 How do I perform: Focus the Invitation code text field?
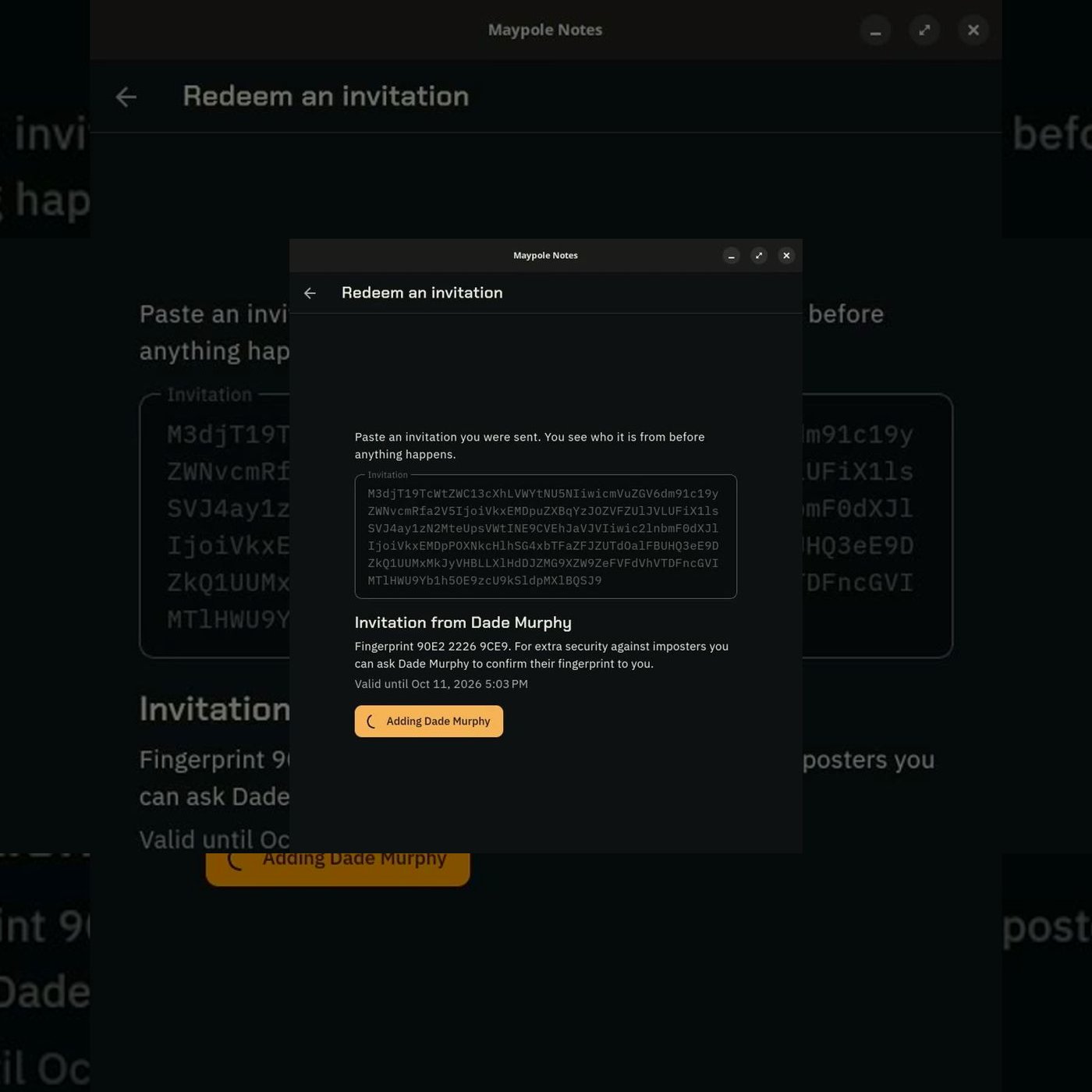click(546, 537)
